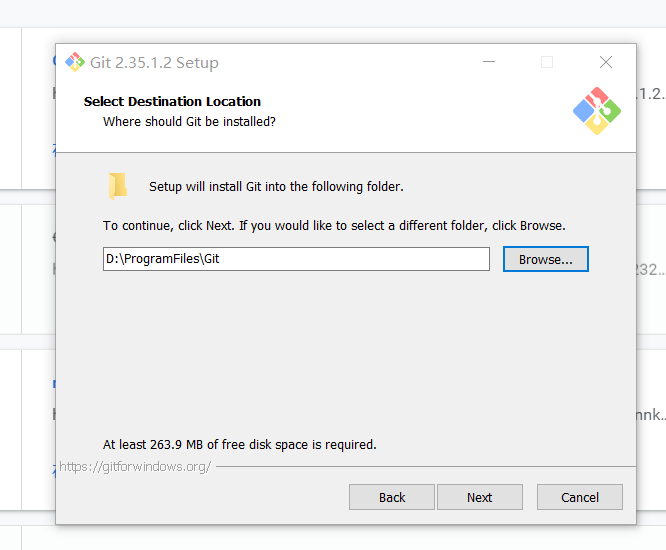Image resolution: width=666 pixels, height=550 pixels.
Task: Click the "Select Destination Location" heading
Action: (172, 101)
